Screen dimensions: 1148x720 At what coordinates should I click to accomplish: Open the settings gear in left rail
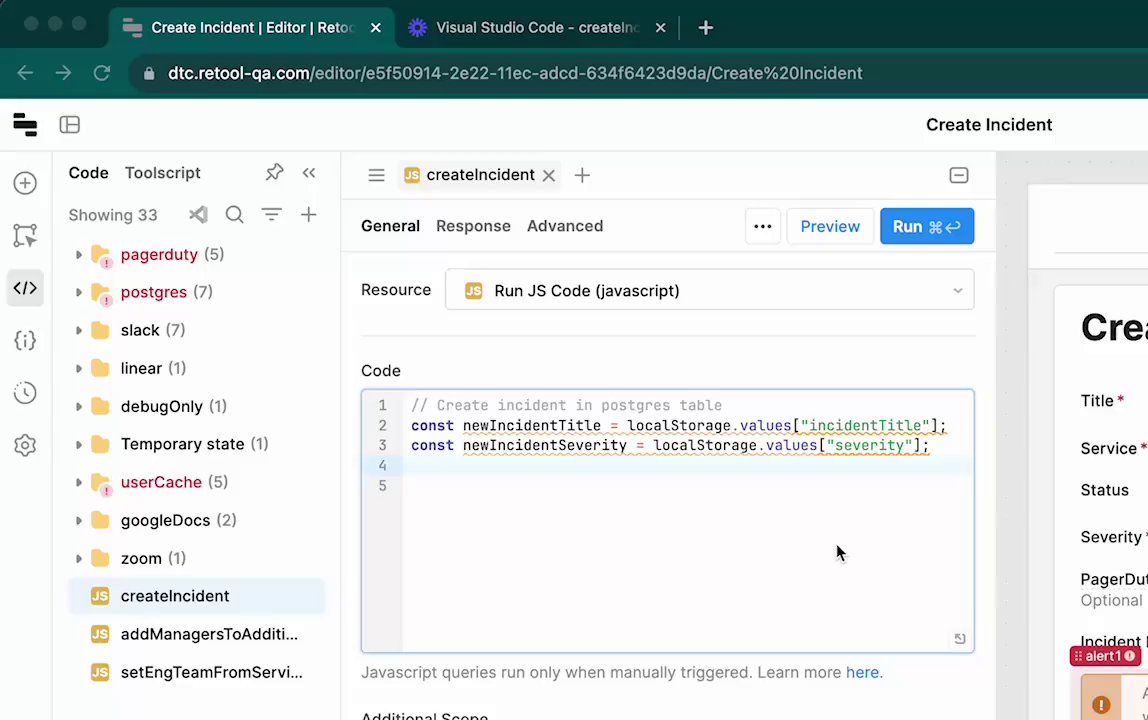25,446
